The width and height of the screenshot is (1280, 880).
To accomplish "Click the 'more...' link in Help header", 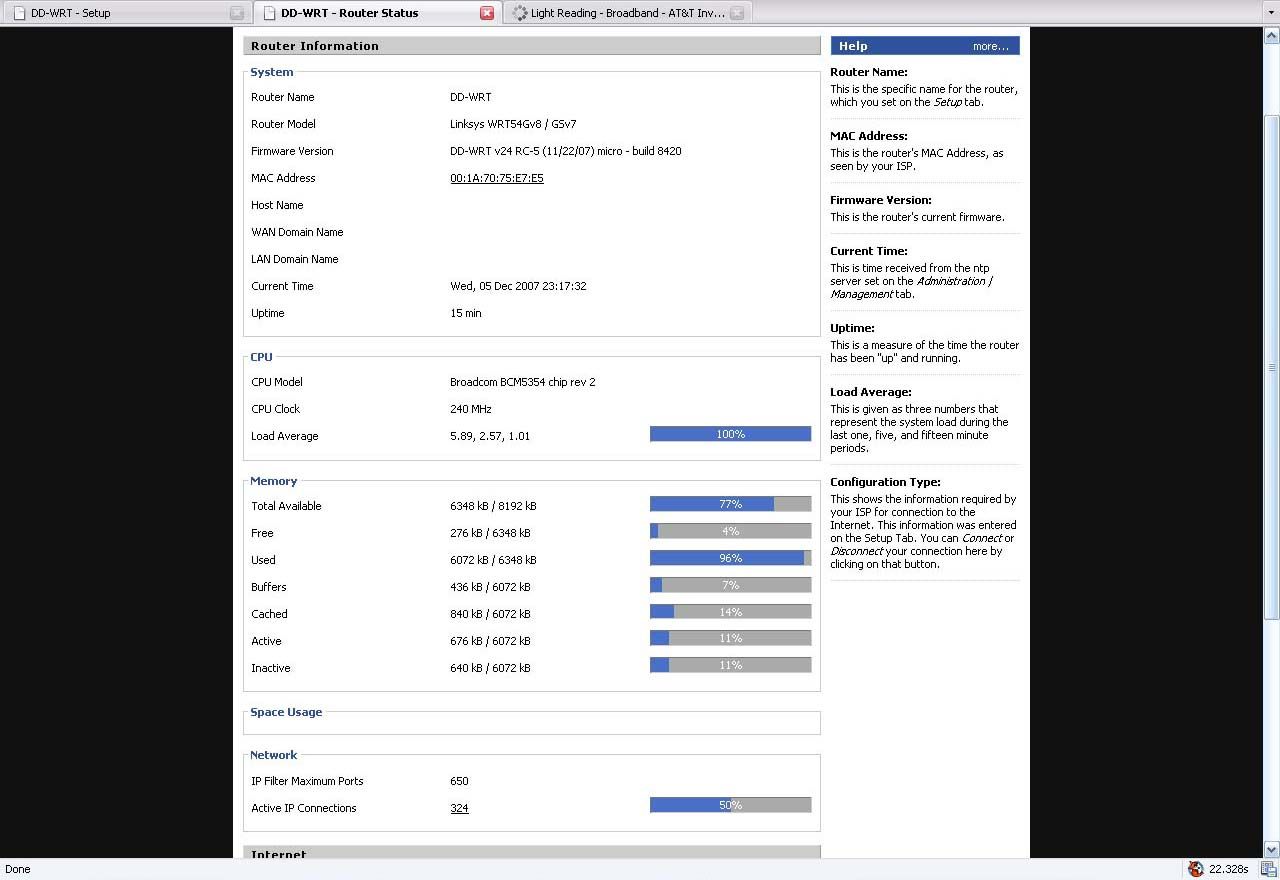I will point(991,46).
